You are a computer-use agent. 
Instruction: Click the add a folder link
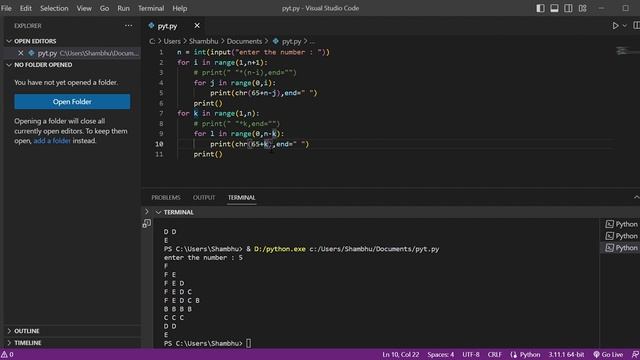point(52,141)
